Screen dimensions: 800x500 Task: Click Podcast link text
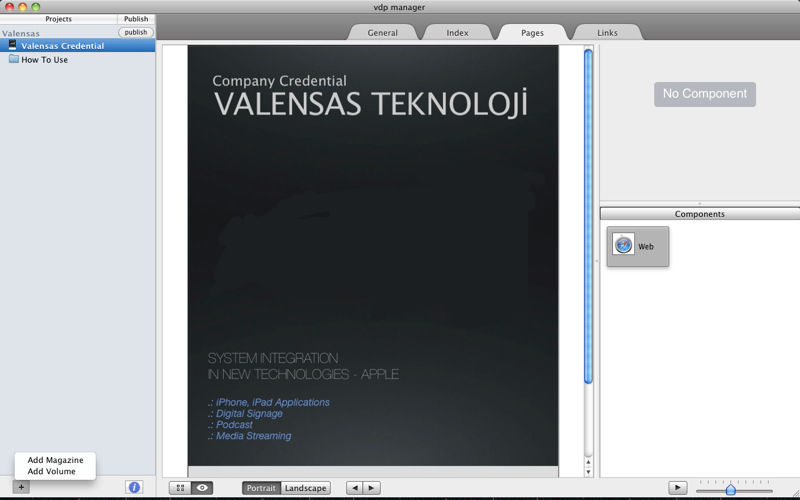(x=234, y=424)
